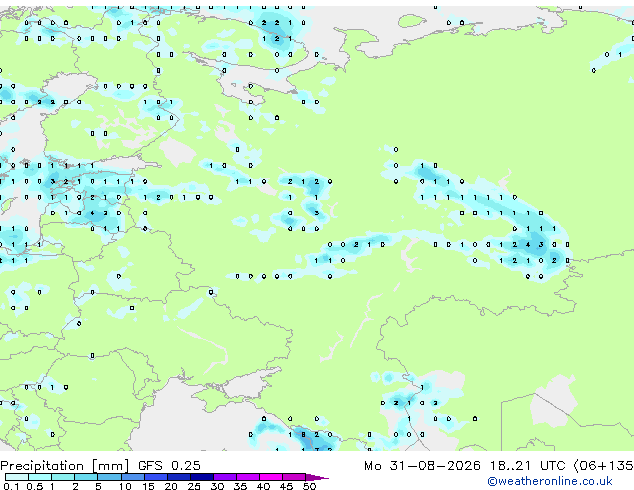
Task: Pick the legend swatch between 1 and 2
Action: tap(63, 477)
